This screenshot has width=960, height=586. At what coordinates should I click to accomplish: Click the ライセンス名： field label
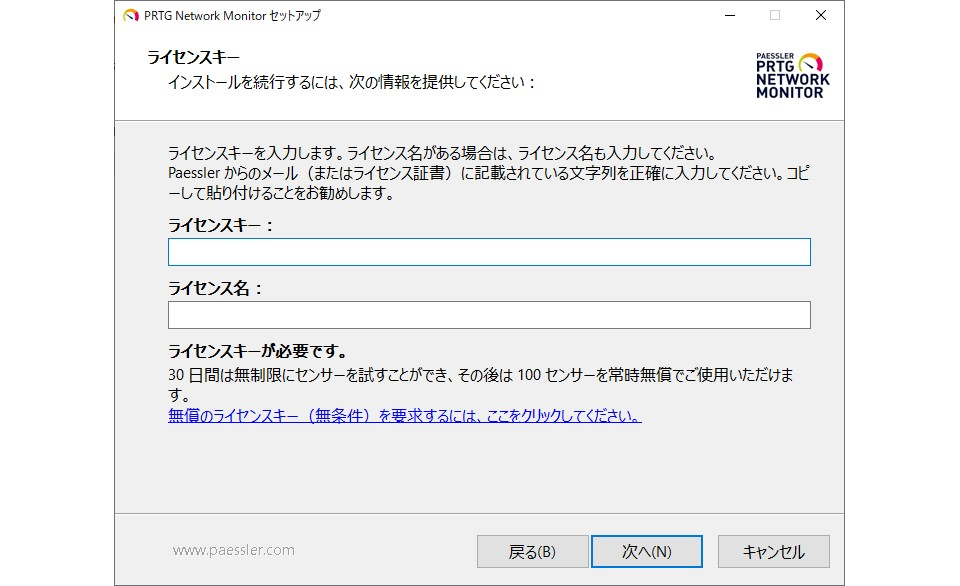click(x=216, y=288)
